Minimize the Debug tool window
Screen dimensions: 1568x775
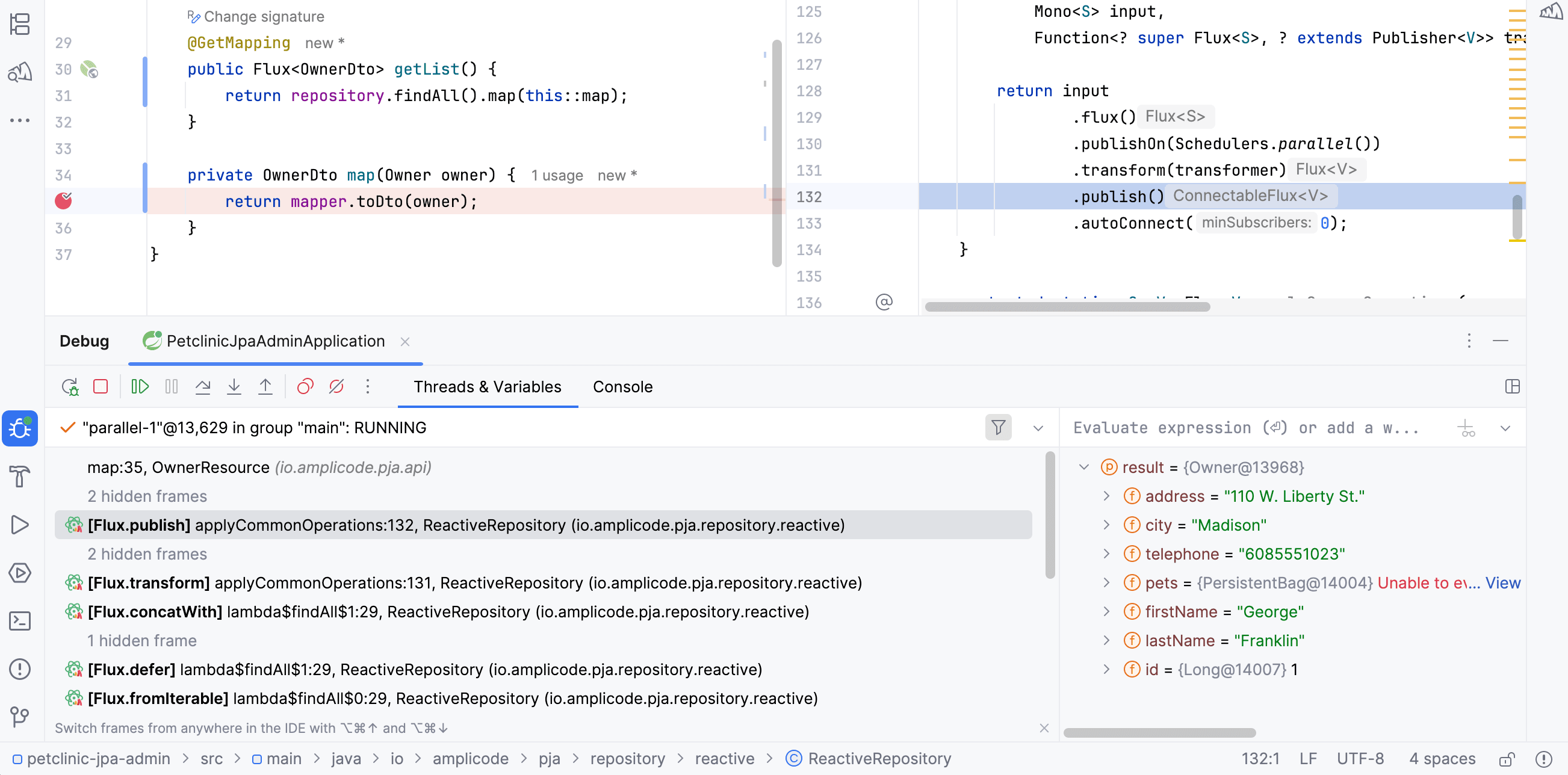(1501, 341)
